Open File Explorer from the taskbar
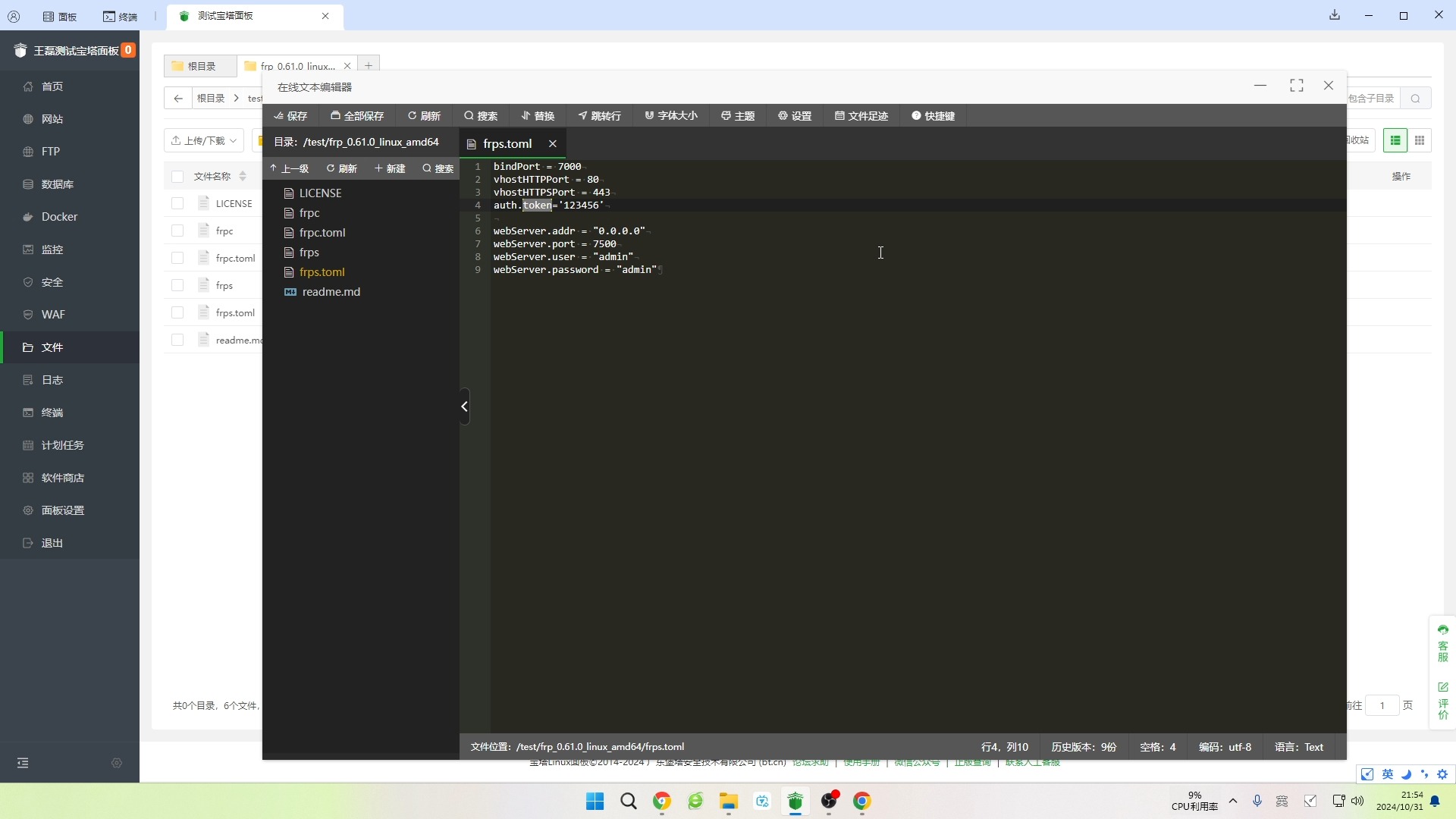The image size is (1456, 819). pos(729,802)
